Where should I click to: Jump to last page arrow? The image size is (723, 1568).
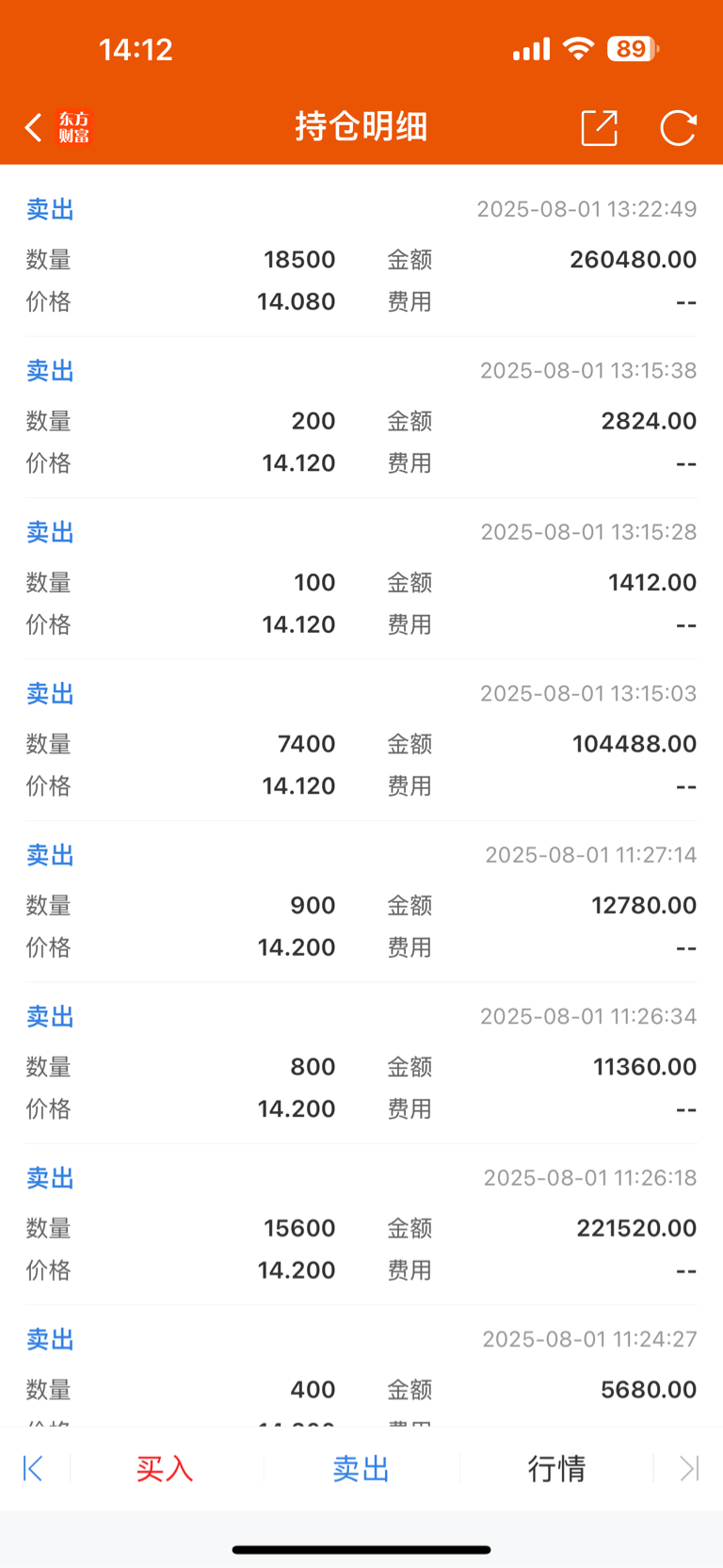689,1468
